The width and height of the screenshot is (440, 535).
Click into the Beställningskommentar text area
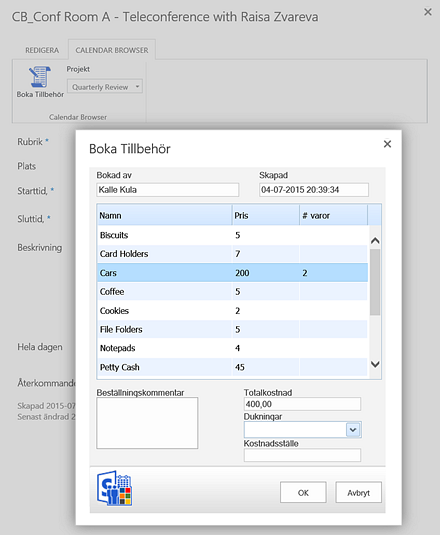[x=147, y=423]
